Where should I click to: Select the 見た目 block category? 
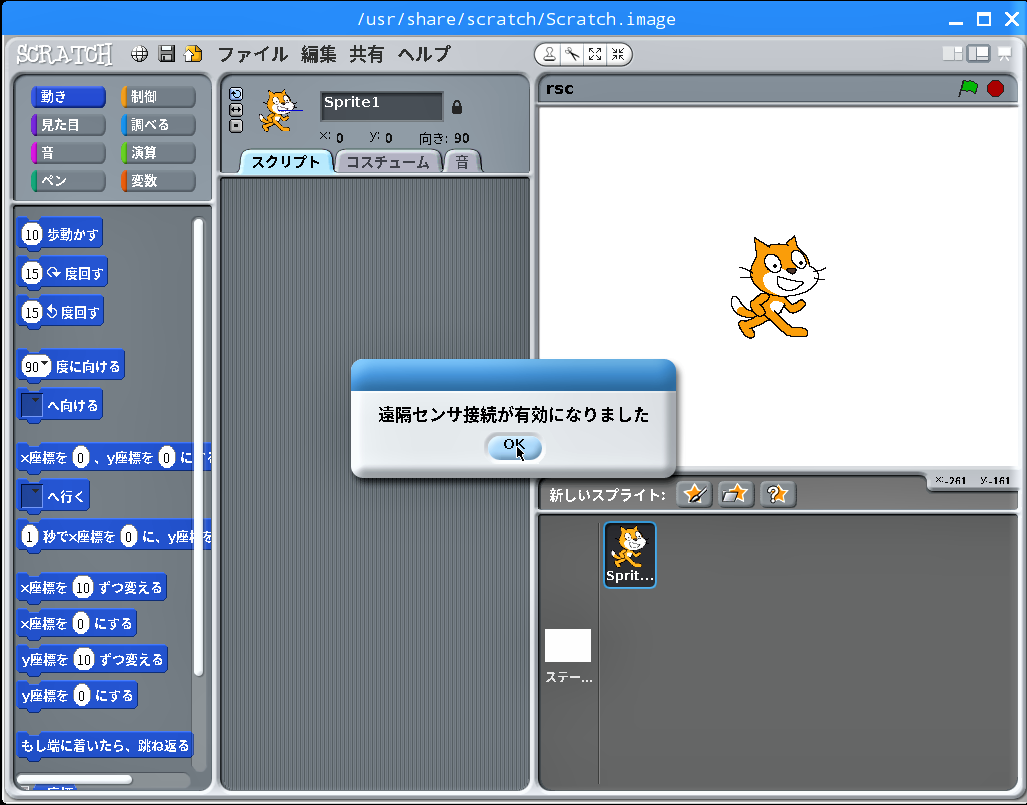[x=68, y=124]
